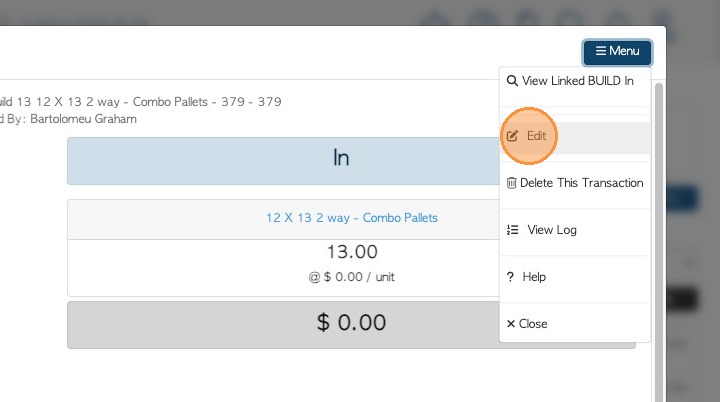Choose Help in the dropdown menu
The height and width of the screenshot is (402, 720).
pos(534,277)
